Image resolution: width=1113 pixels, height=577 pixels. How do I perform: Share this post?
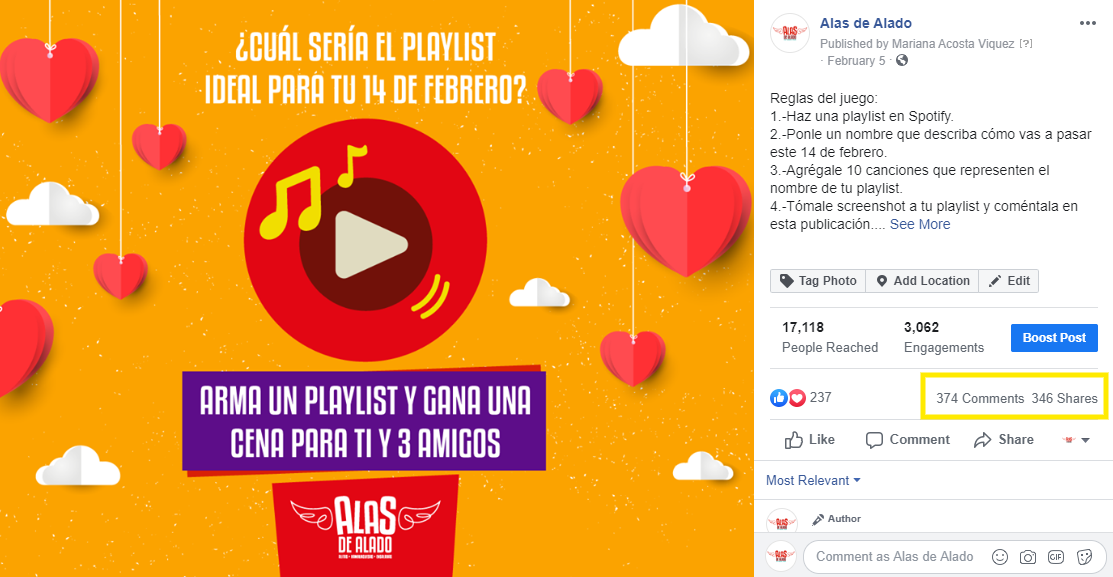coord(1004,440)
